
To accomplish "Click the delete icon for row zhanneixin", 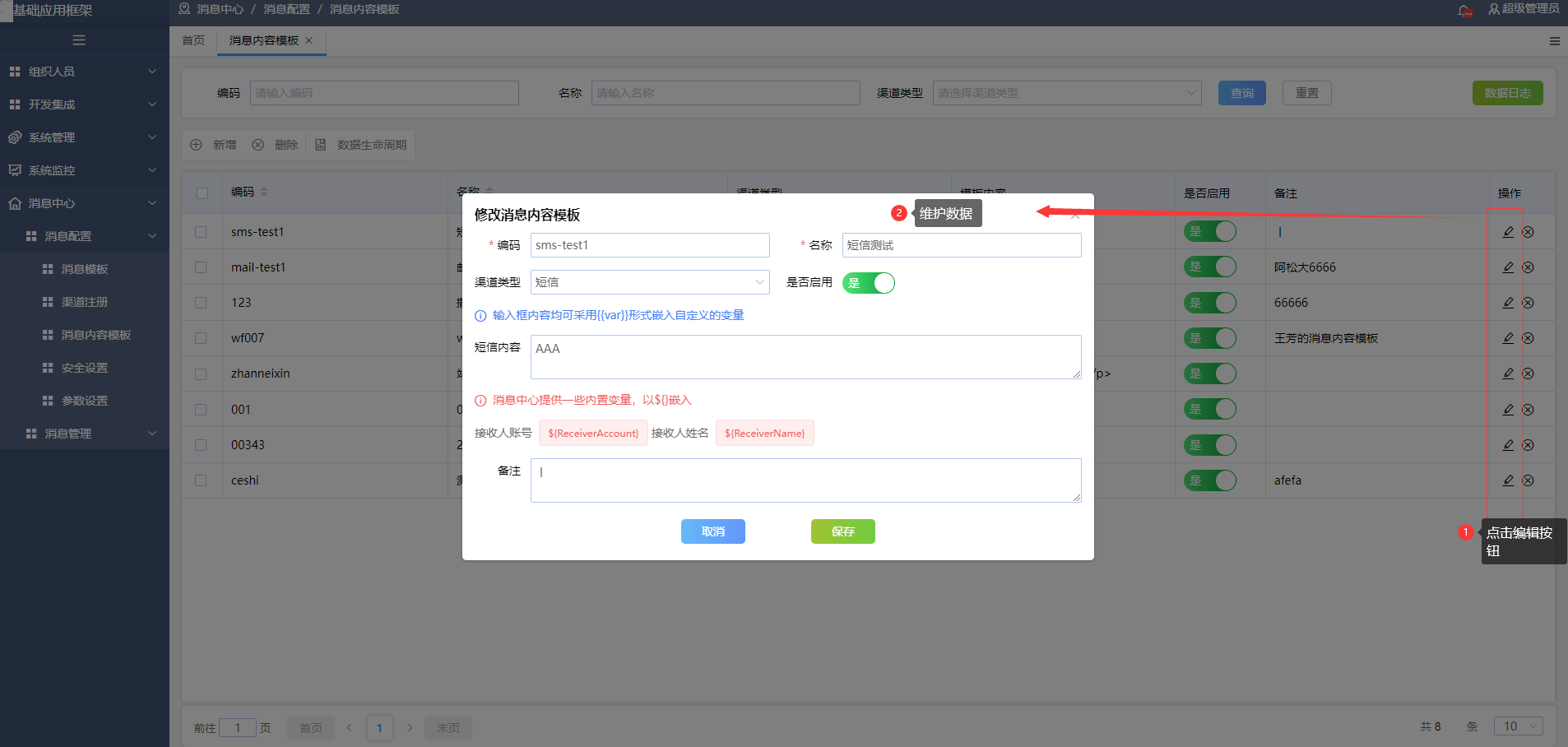I will coord(1528,373).
